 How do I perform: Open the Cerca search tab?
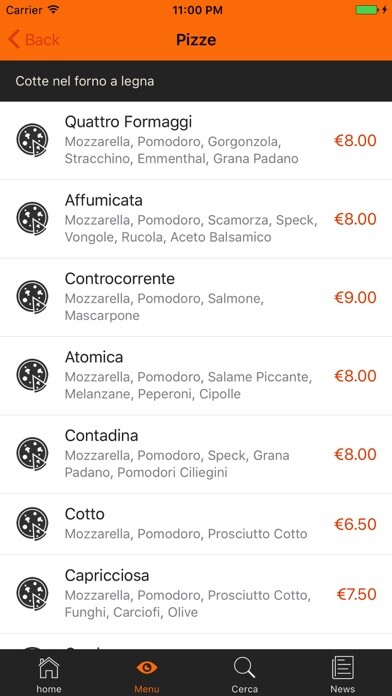click(245, 674)
